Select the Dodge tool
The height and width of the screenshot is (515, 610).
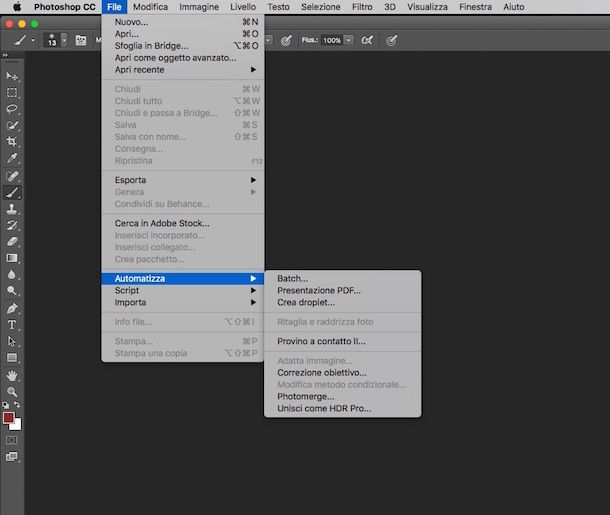[x=12, y=291]
